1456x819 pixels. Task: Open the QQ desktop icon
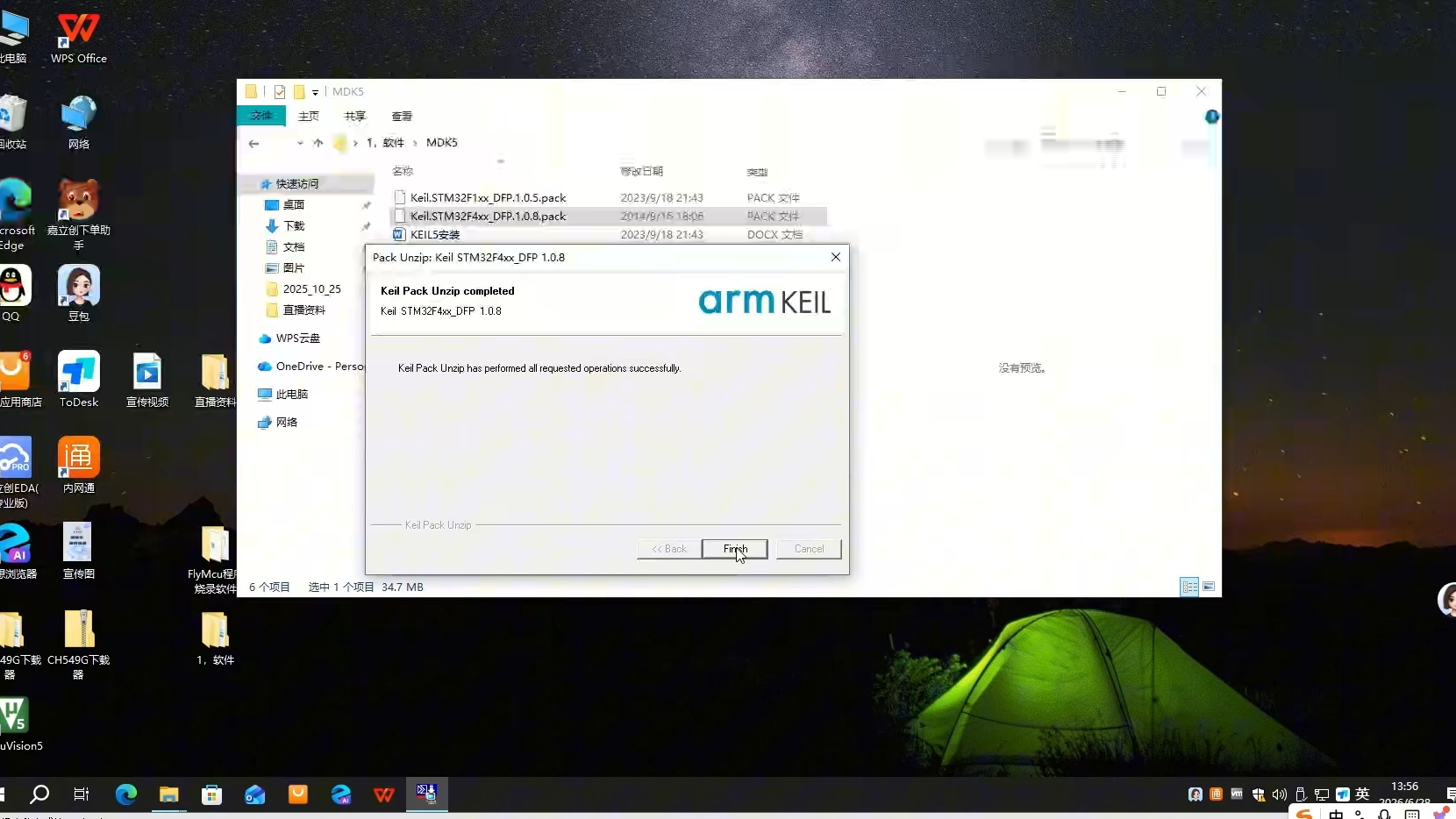12,294
